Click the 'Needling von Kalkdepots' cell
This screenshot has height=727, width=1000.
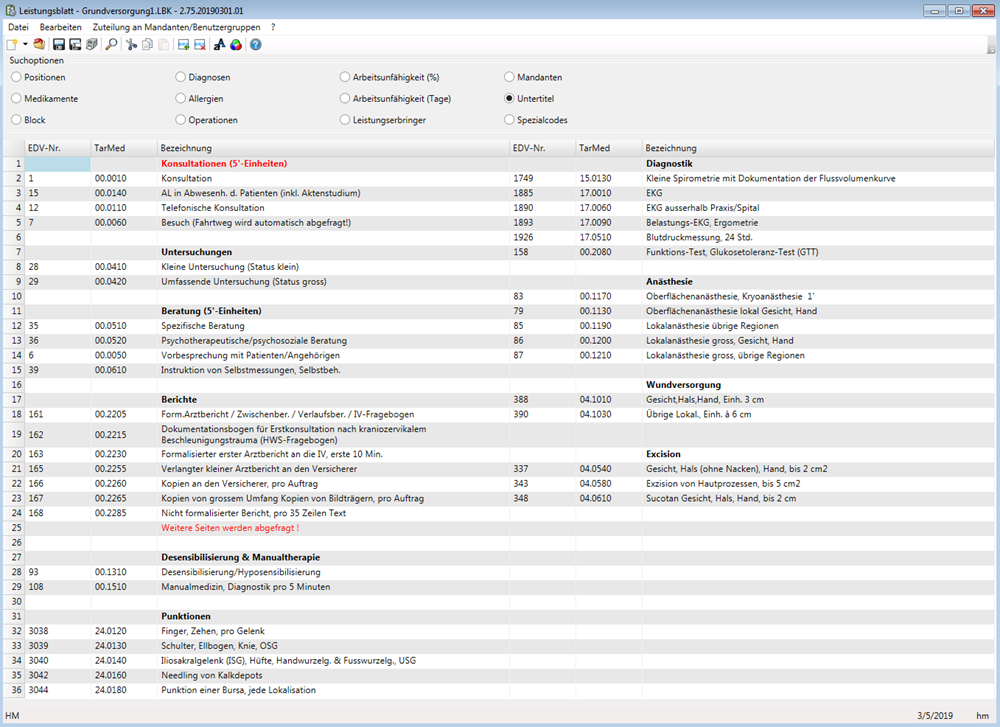[x=333, y=675]
